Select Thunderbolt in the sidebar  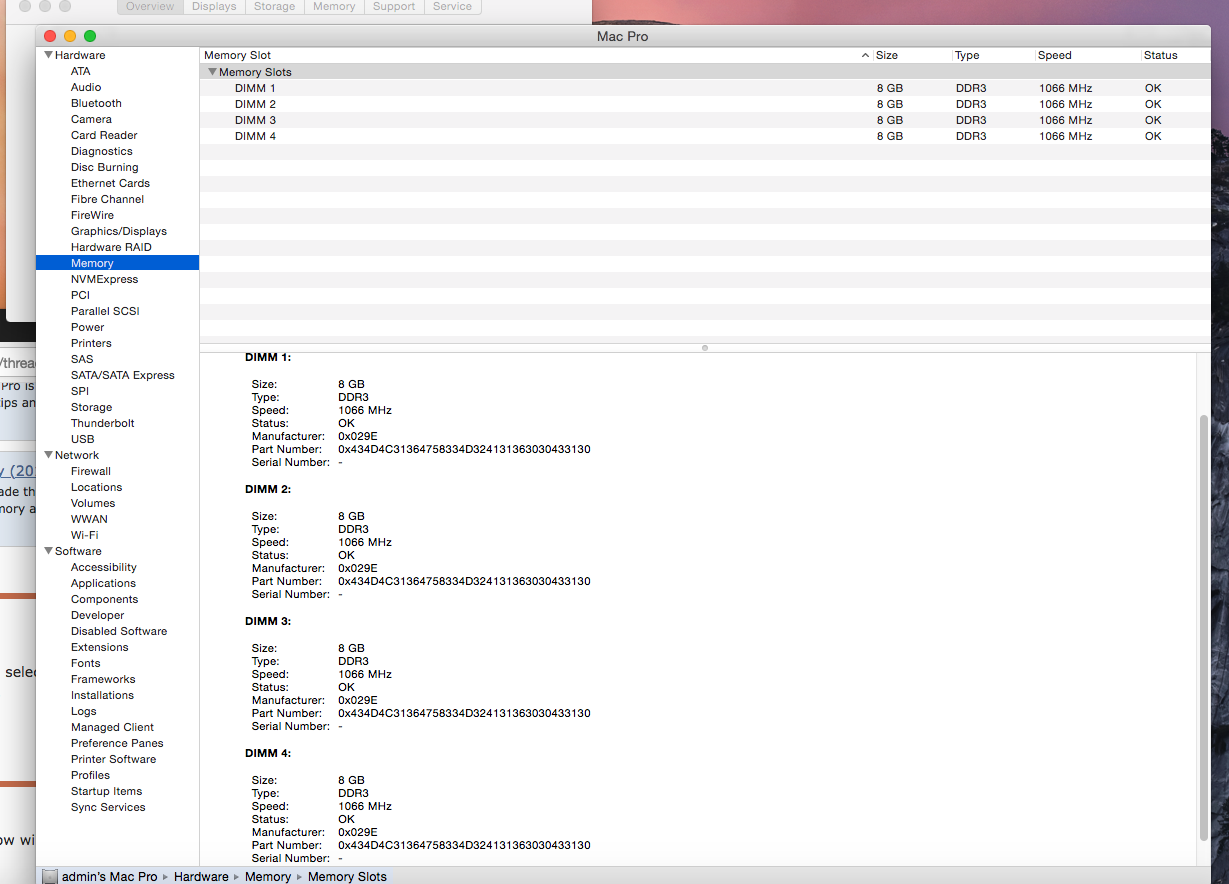102,423
